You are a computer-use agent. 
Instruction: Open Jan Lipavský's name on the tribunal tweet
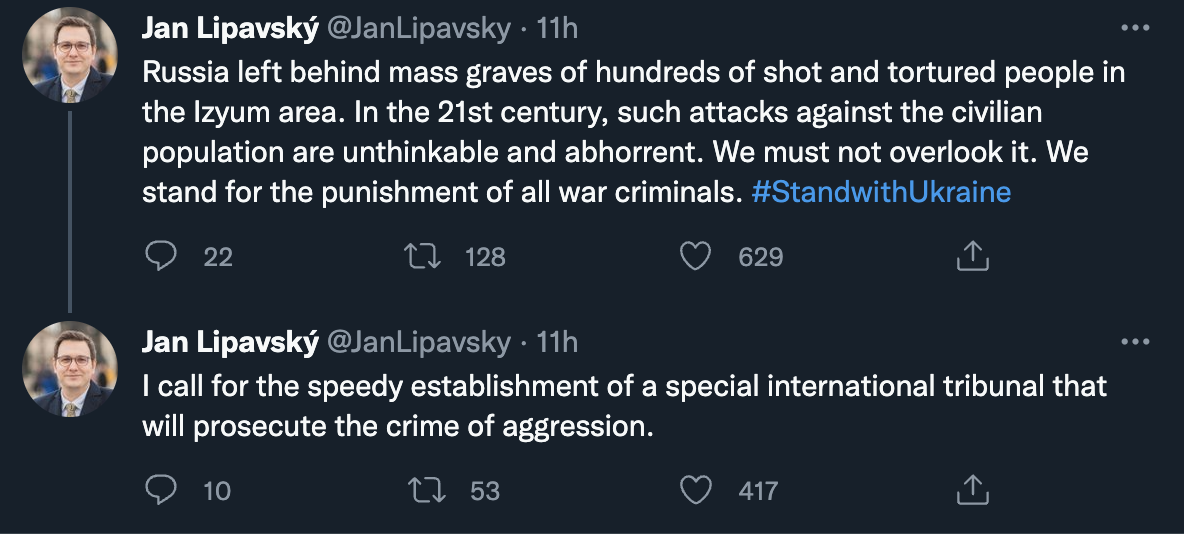pyautogui.click(x=230, y=343)
